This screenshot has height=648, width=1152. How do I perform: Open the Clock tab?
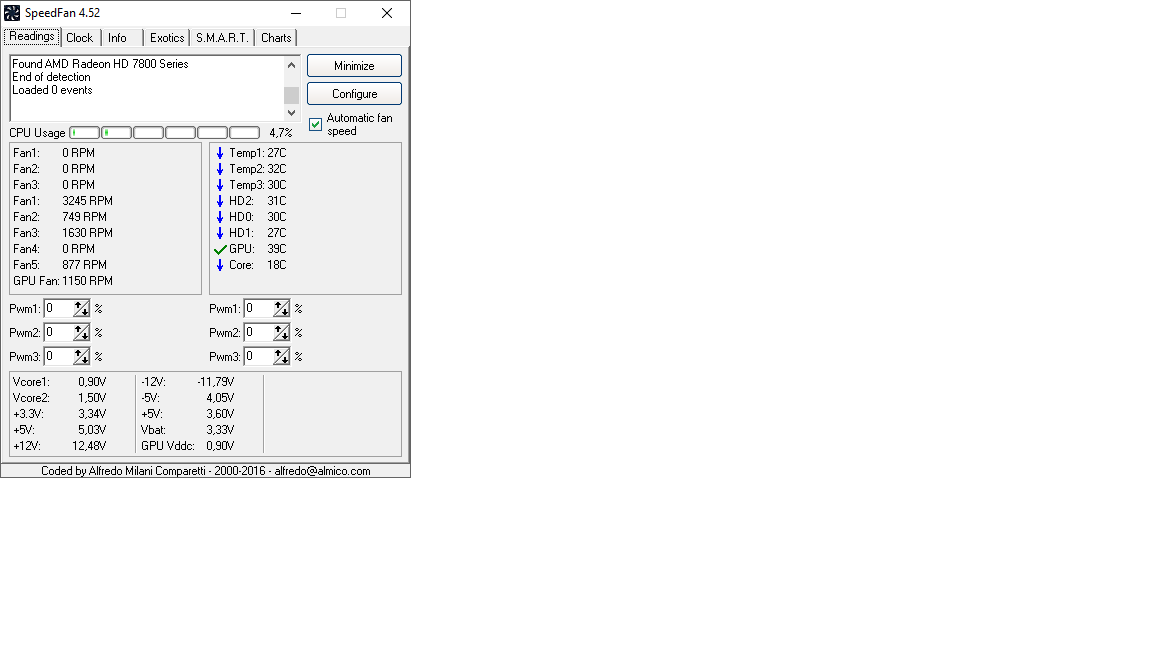click(x=79, y=37)
